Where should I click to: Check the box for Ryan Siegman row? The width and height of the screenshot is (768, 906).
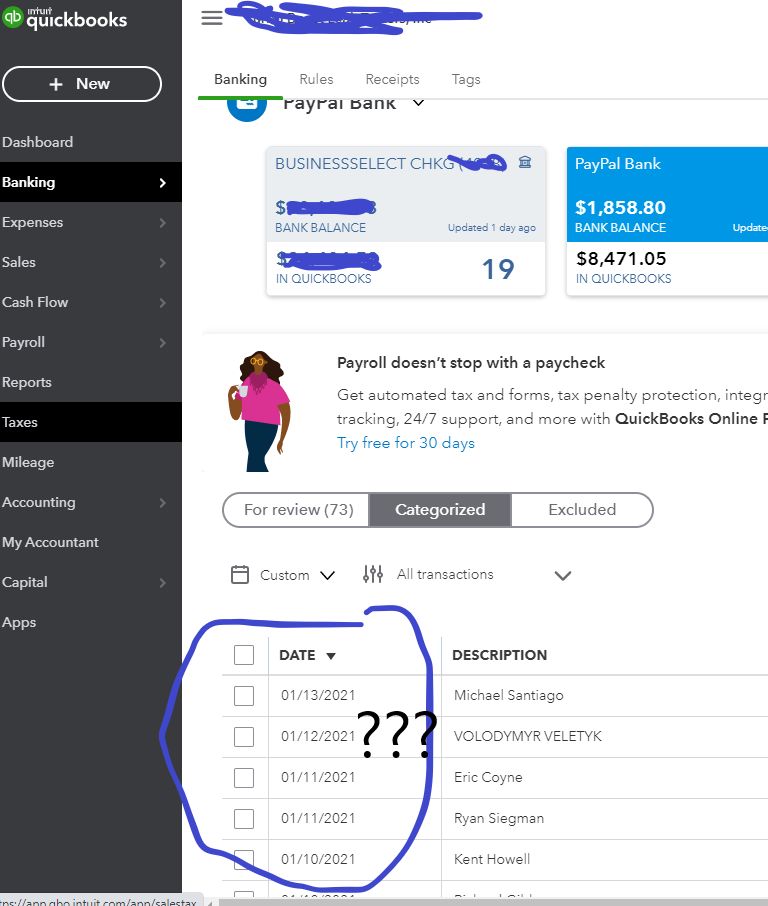click(244, 819)
